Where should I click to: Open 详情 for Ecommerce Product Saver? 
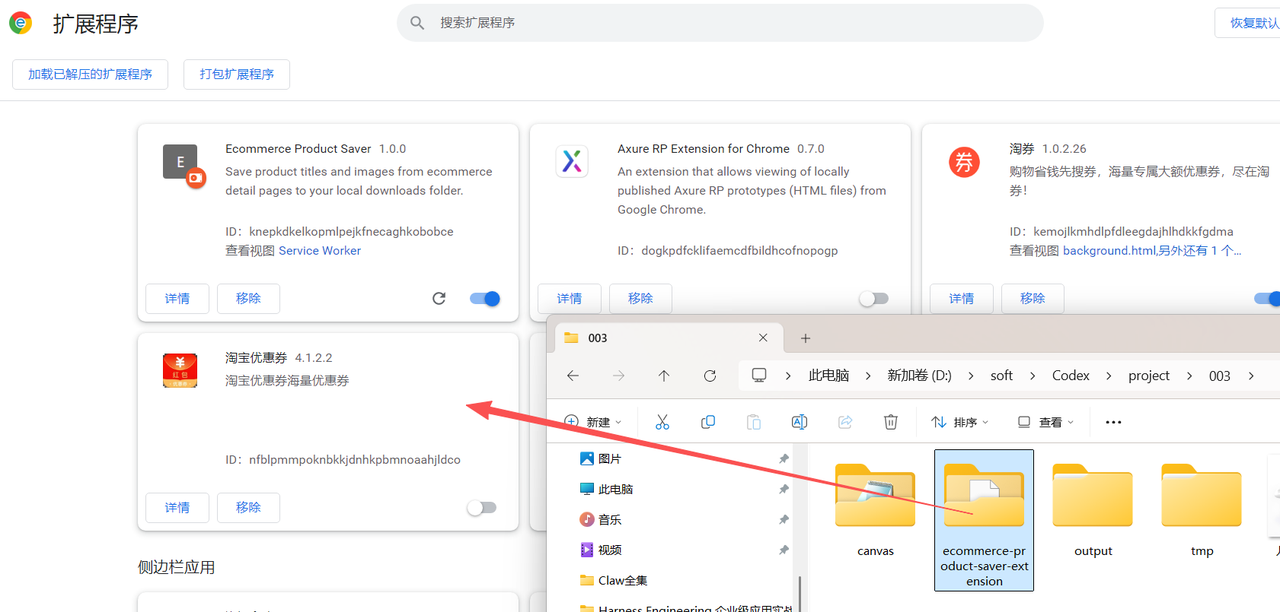click(x=177, y=298)
